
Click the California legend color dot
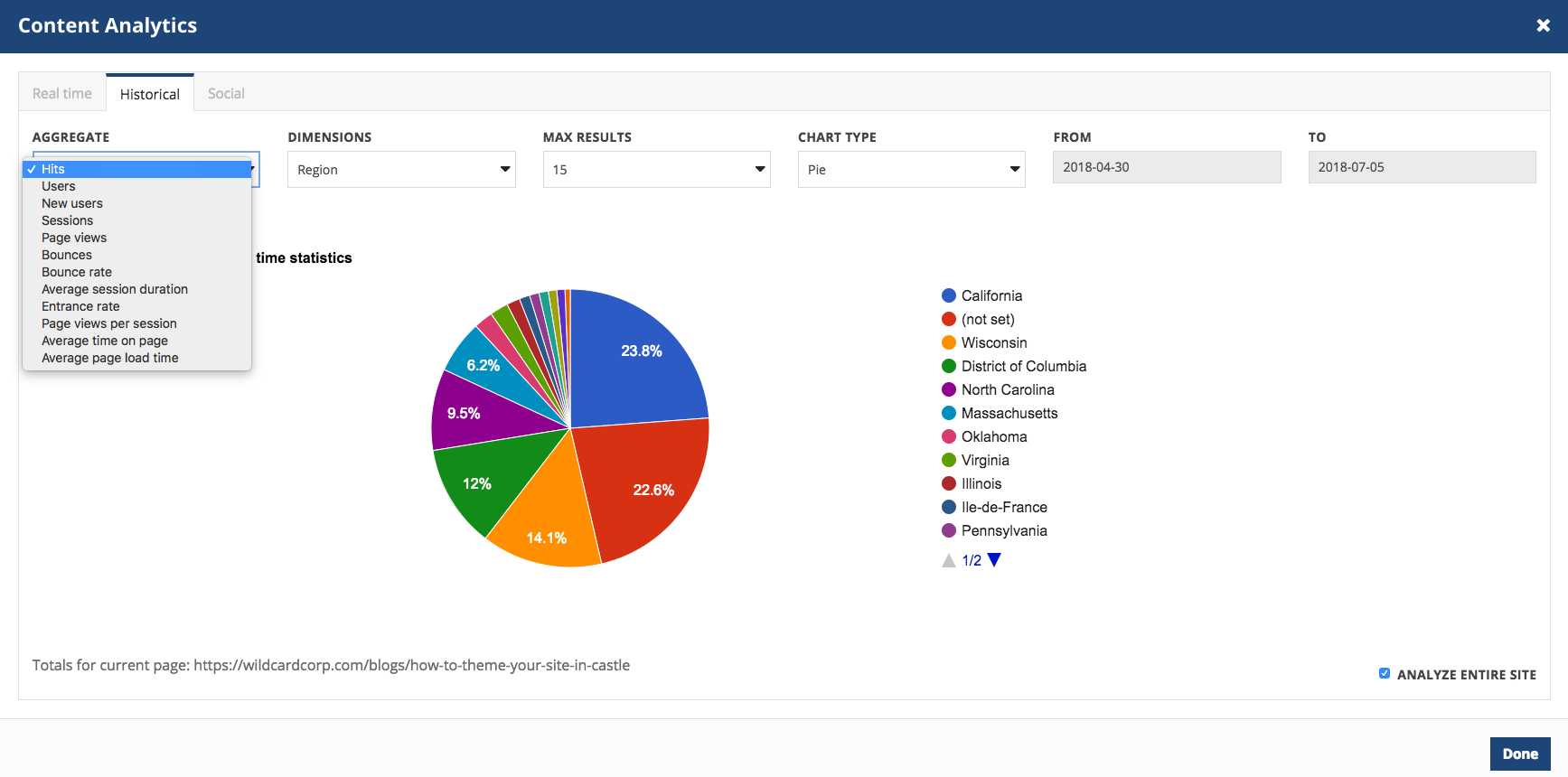click(x=949, y=295)
